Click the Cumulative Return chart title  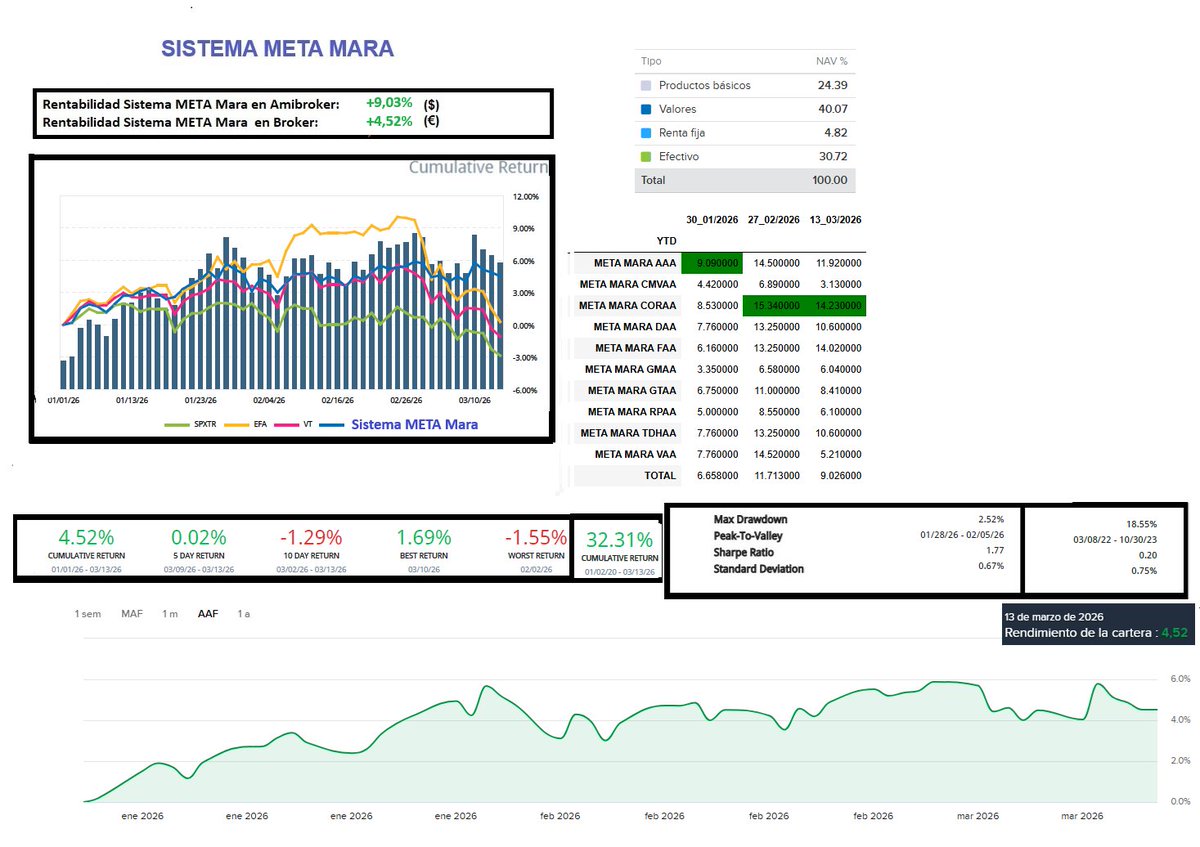point(479,167)
